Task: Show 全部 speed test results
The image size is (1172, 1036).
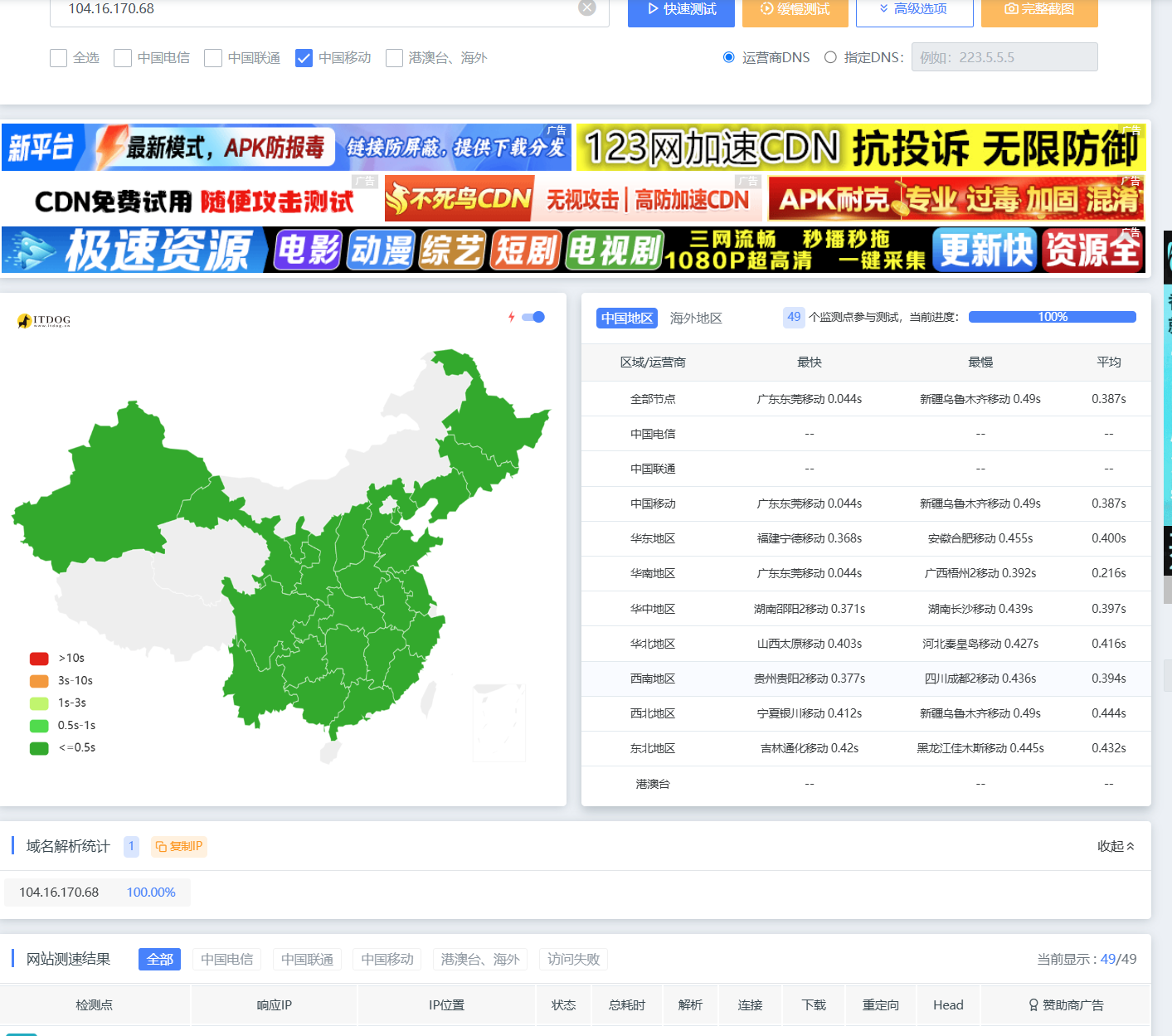Action: (159, 959)
